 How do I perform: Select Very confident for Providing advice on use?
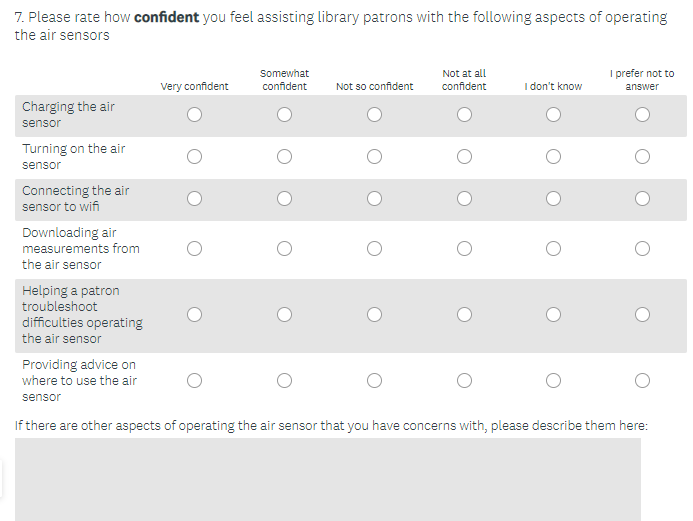point(194,380)
